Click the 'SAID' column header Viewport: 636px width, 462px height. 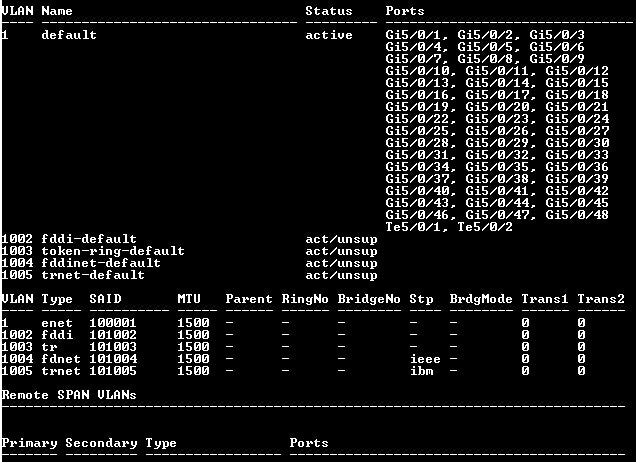click(x=105, y=299)
